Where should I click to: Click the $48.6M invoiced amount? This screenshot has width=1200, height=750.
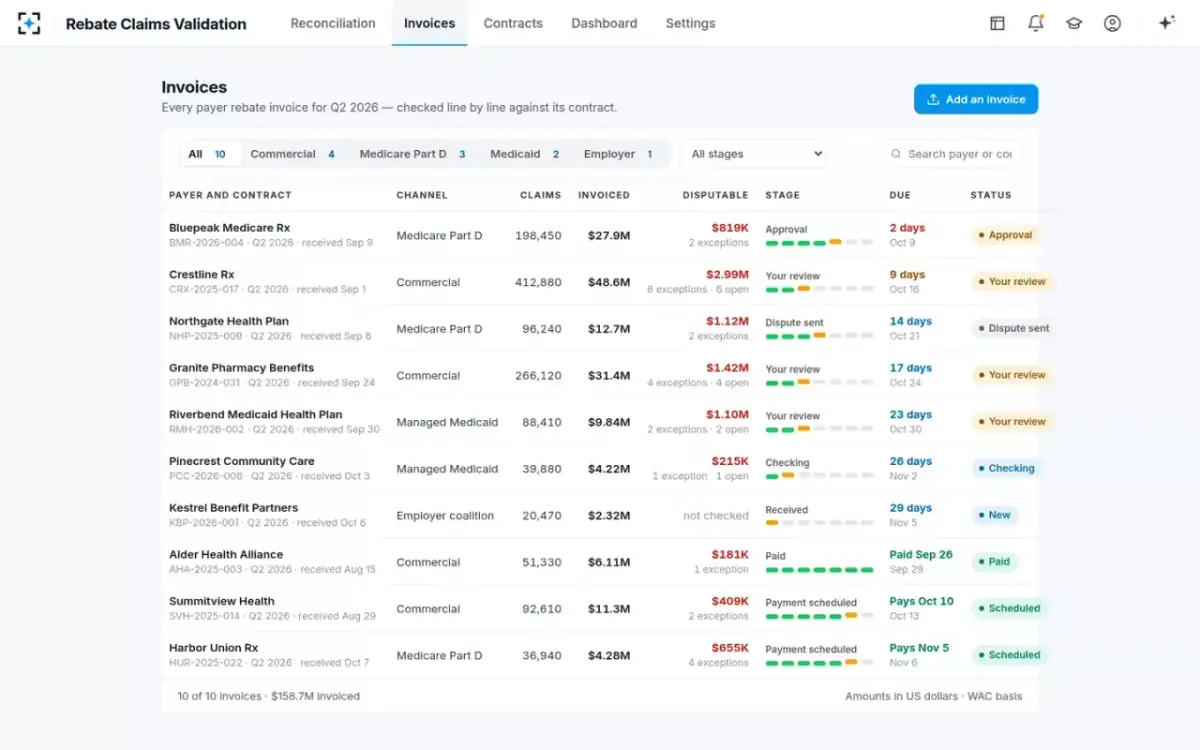coord(609,282)
